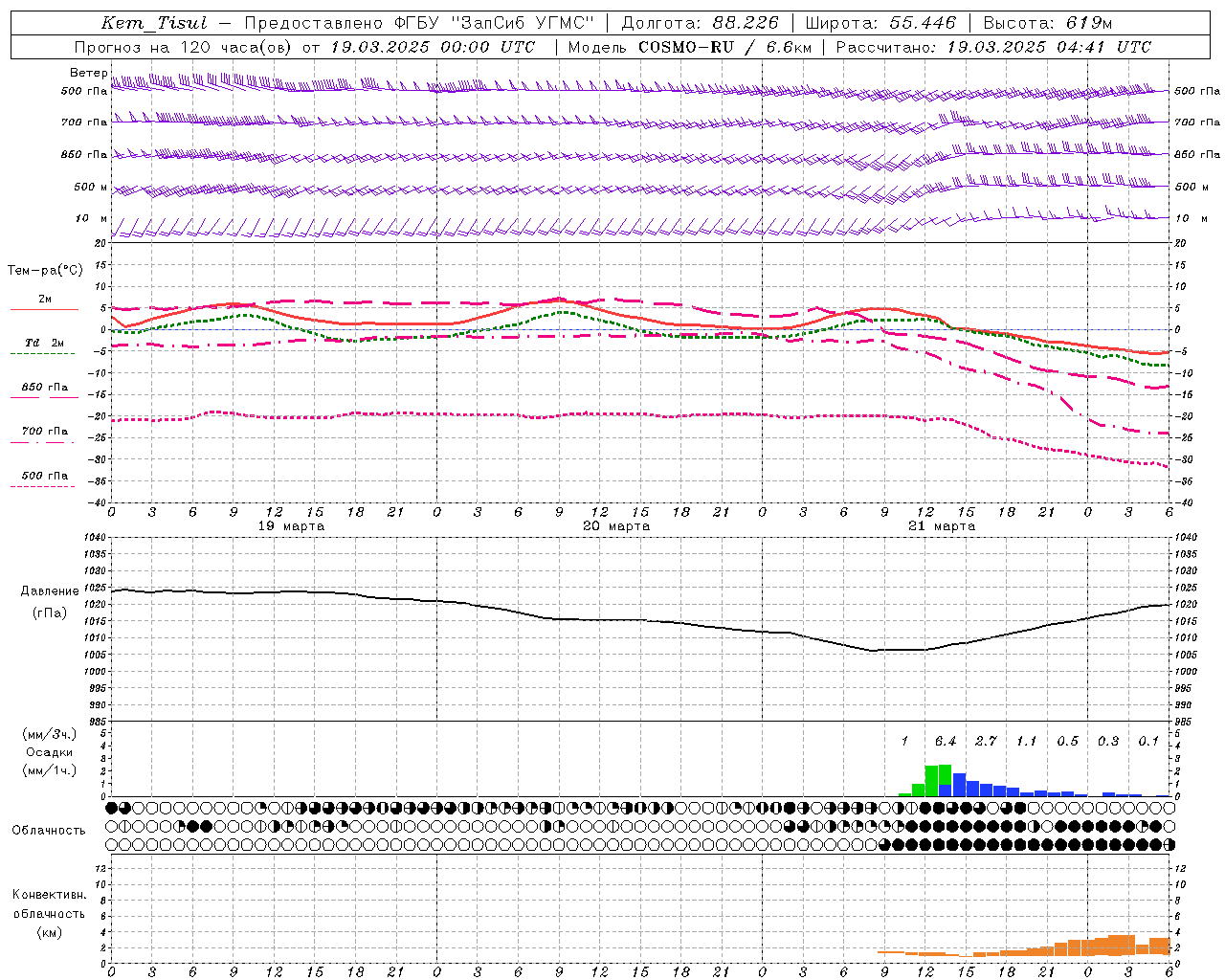Click the 'Td 2м' legend entry
Image resolution: width=1225 pixels, height=980 pixels.
tap(45, 343)
